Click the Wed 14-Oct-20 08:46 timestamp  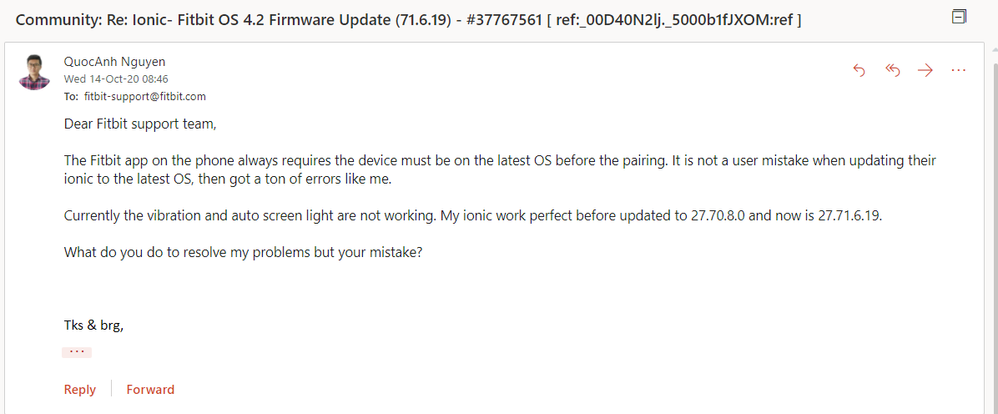tap(102, 79)
